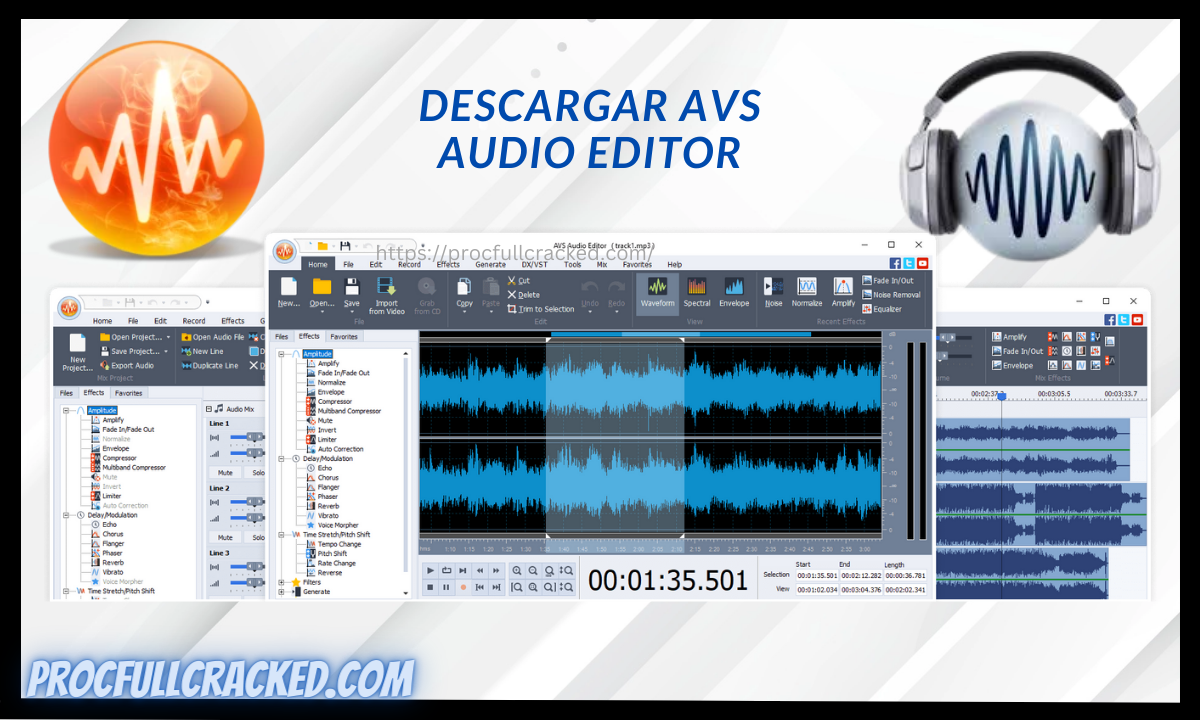This screenshot has width=1200, height=720.
Task: Edit the Selection Start time field
Action: pyautogui.click(x=817, y=575)
